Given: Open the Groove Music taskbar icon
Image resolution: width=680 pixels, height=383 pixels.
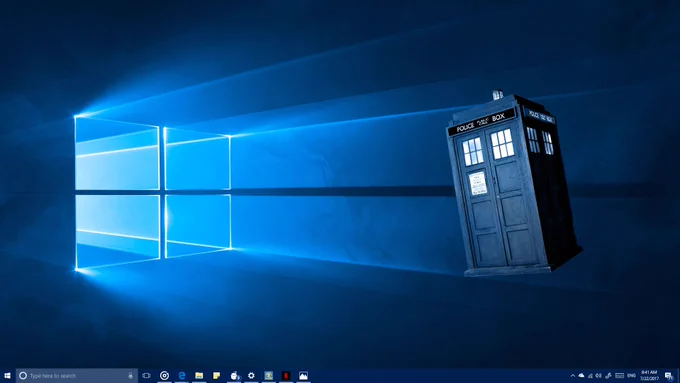Looking at the screenshot, I should pos(164,376).
